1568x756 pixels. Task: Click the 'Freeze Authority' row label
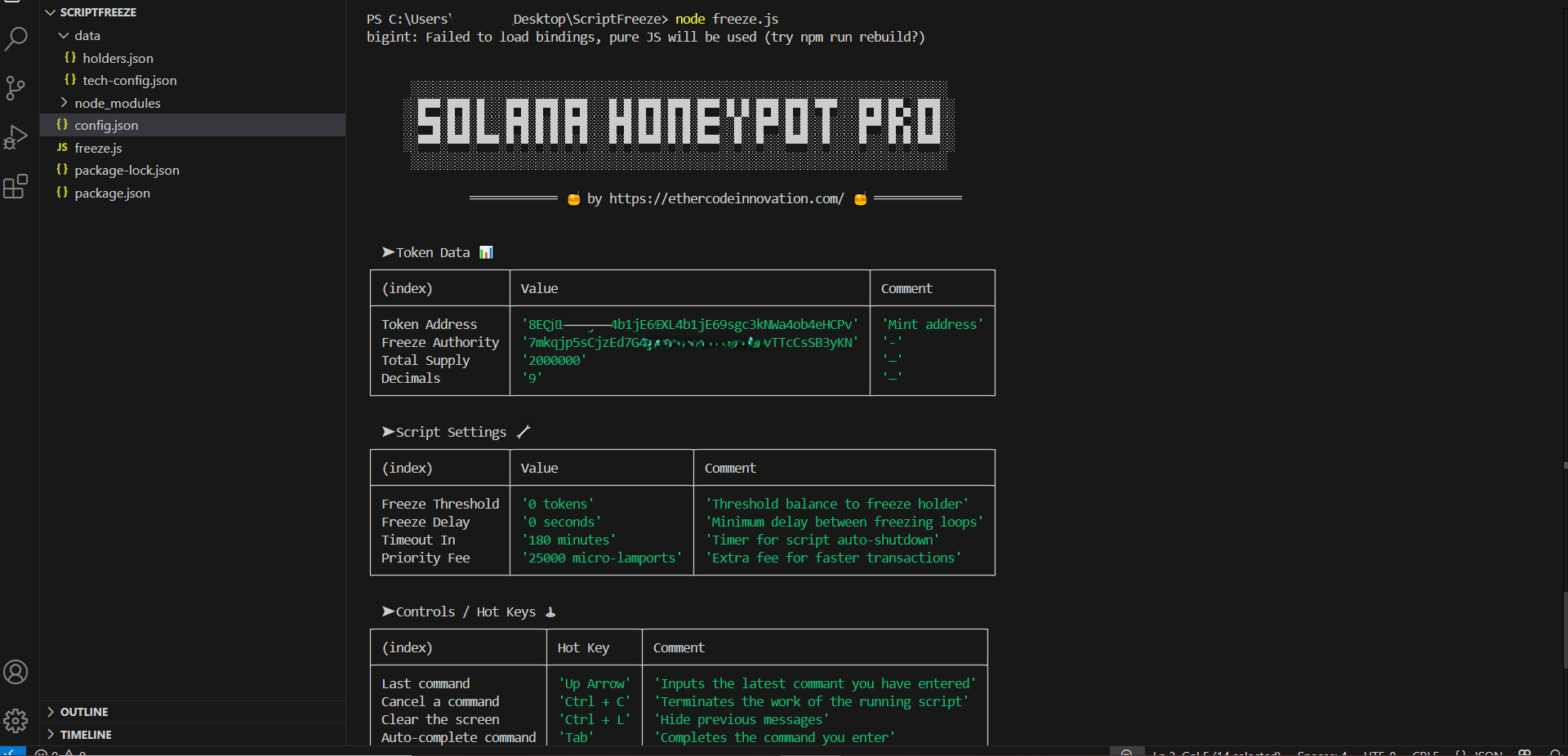pyautogui.click(x=439, y=342)
